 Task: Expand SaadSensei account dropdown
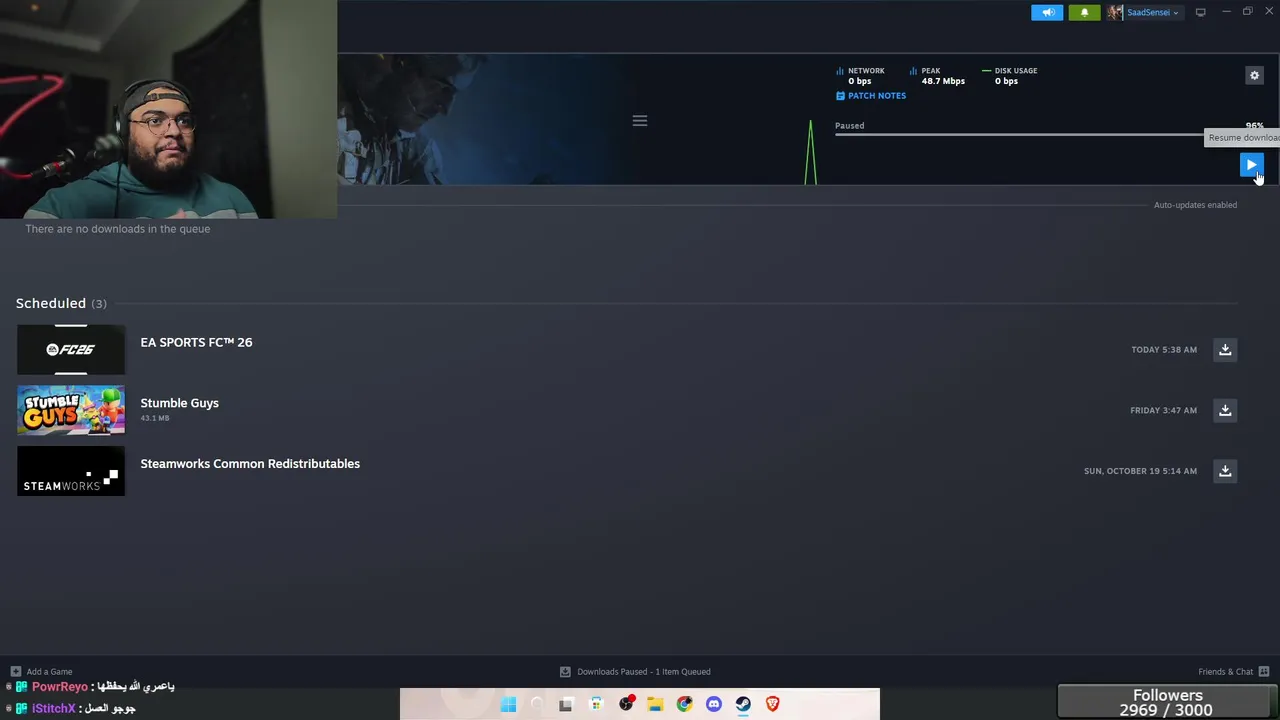coord(1153,13)
